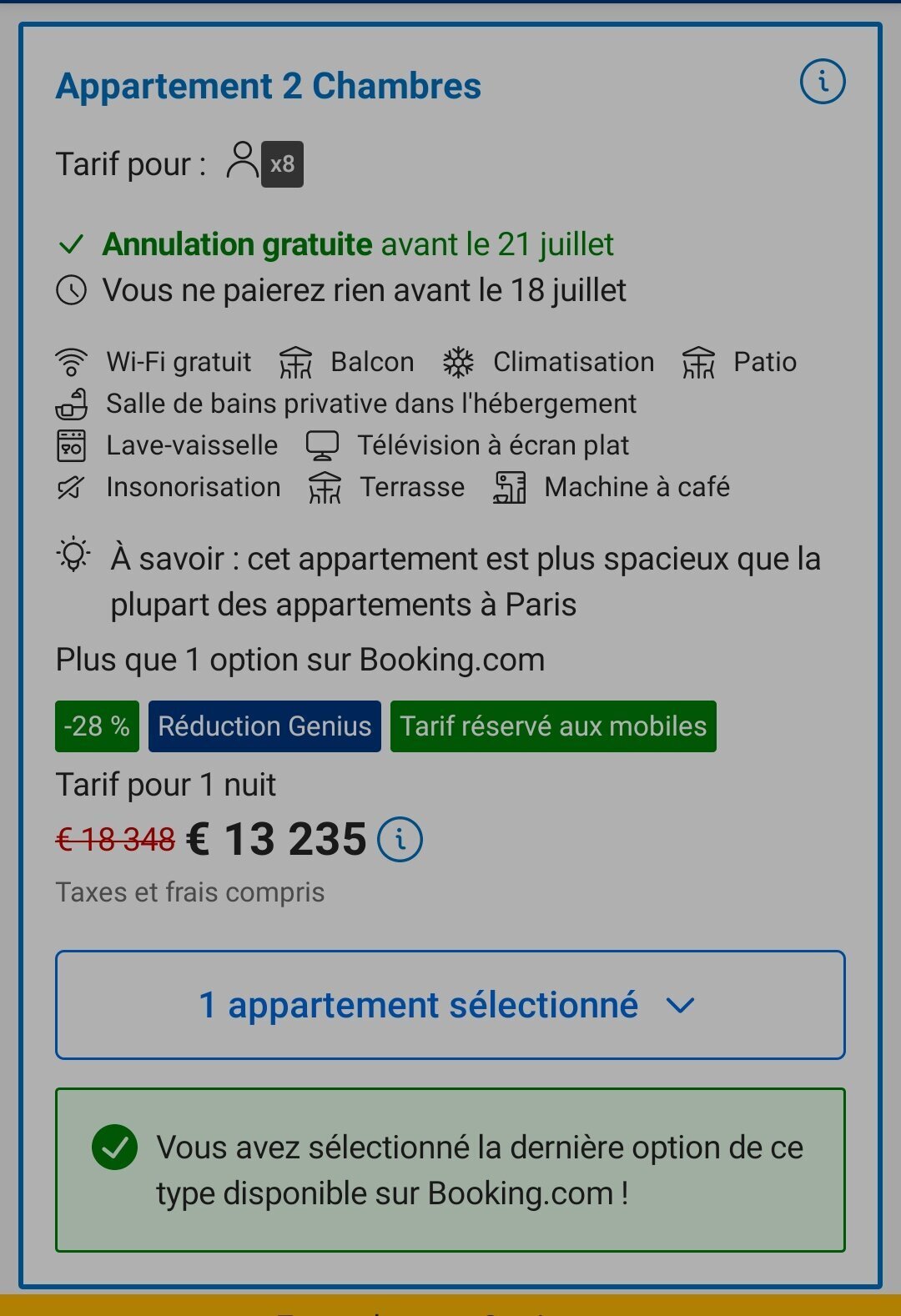Tap the Insonorisation icon
This screenshot has height=1316, width=901.
(71, 487)
